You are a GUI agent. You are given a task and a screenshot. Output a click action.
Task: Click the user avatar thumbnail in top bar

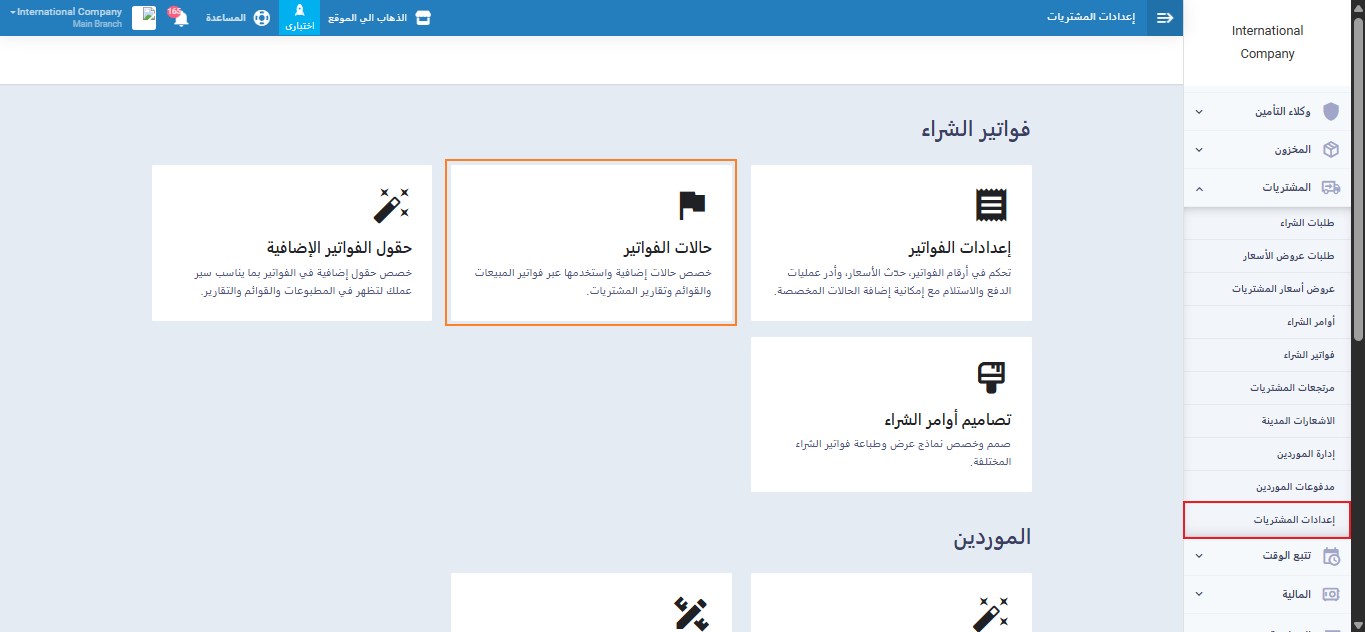(144, 18)
